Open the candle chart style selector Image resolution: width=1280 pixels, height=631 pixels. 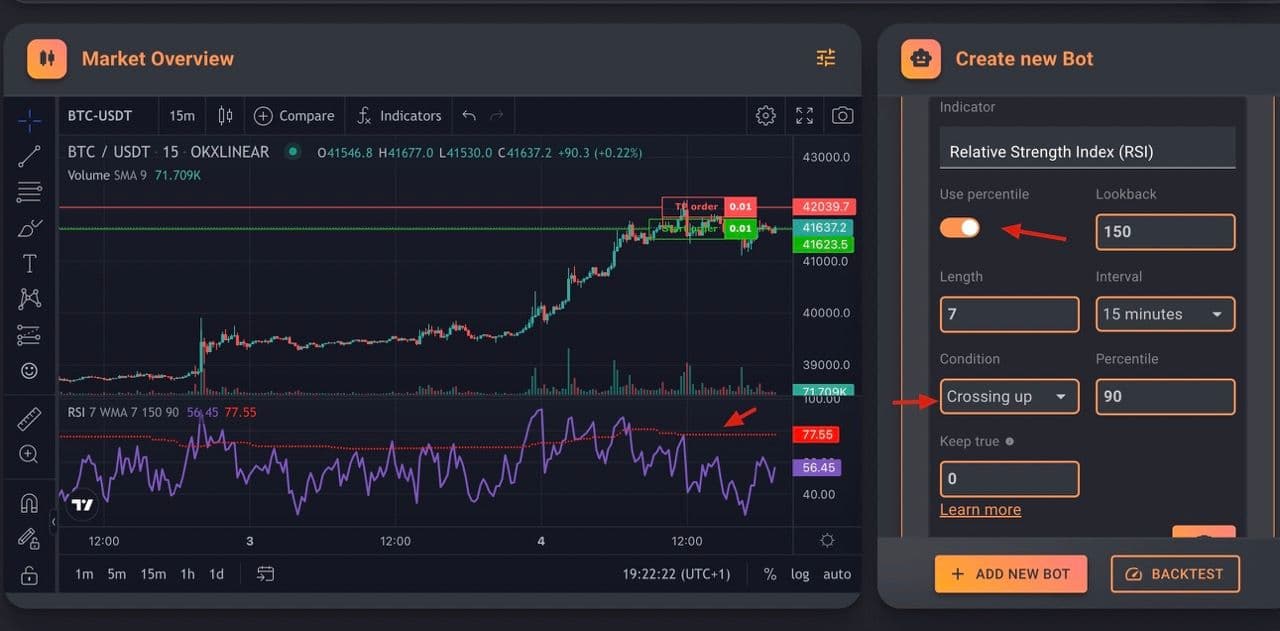point(225,115)
